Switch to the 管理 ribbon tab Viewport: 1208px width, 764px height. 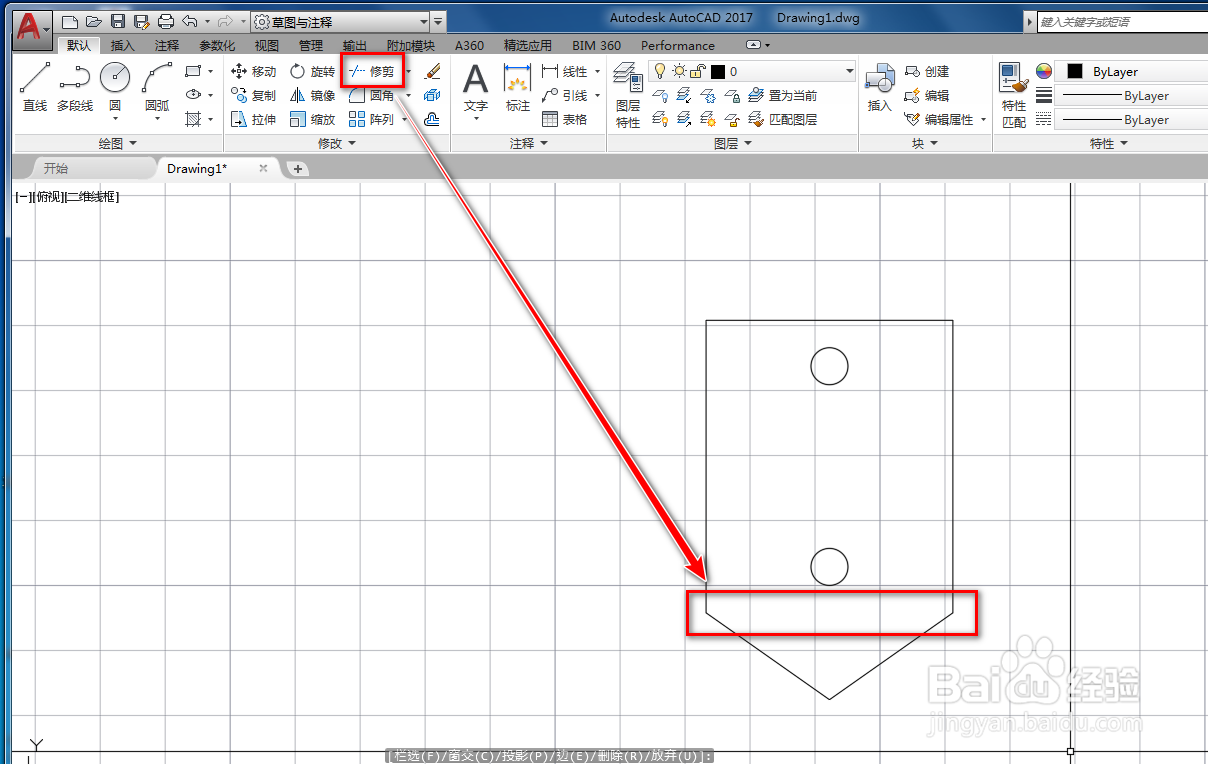311,45
